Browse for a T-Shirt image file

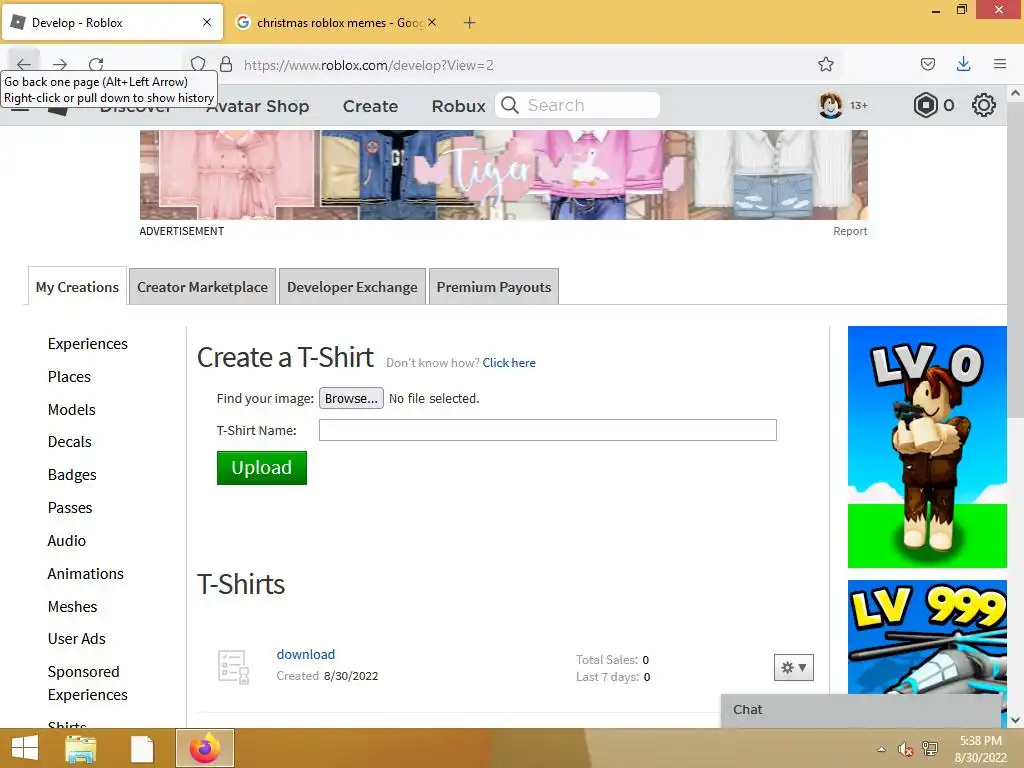(x=351, y=398)
